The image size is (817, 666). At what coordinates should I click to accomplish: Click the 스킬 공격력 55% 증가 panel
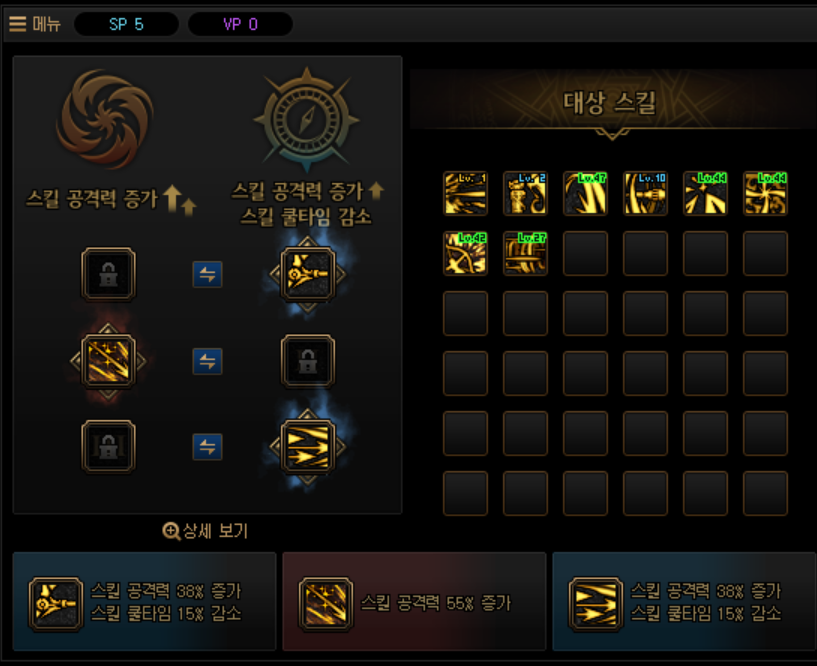point(414,601)
